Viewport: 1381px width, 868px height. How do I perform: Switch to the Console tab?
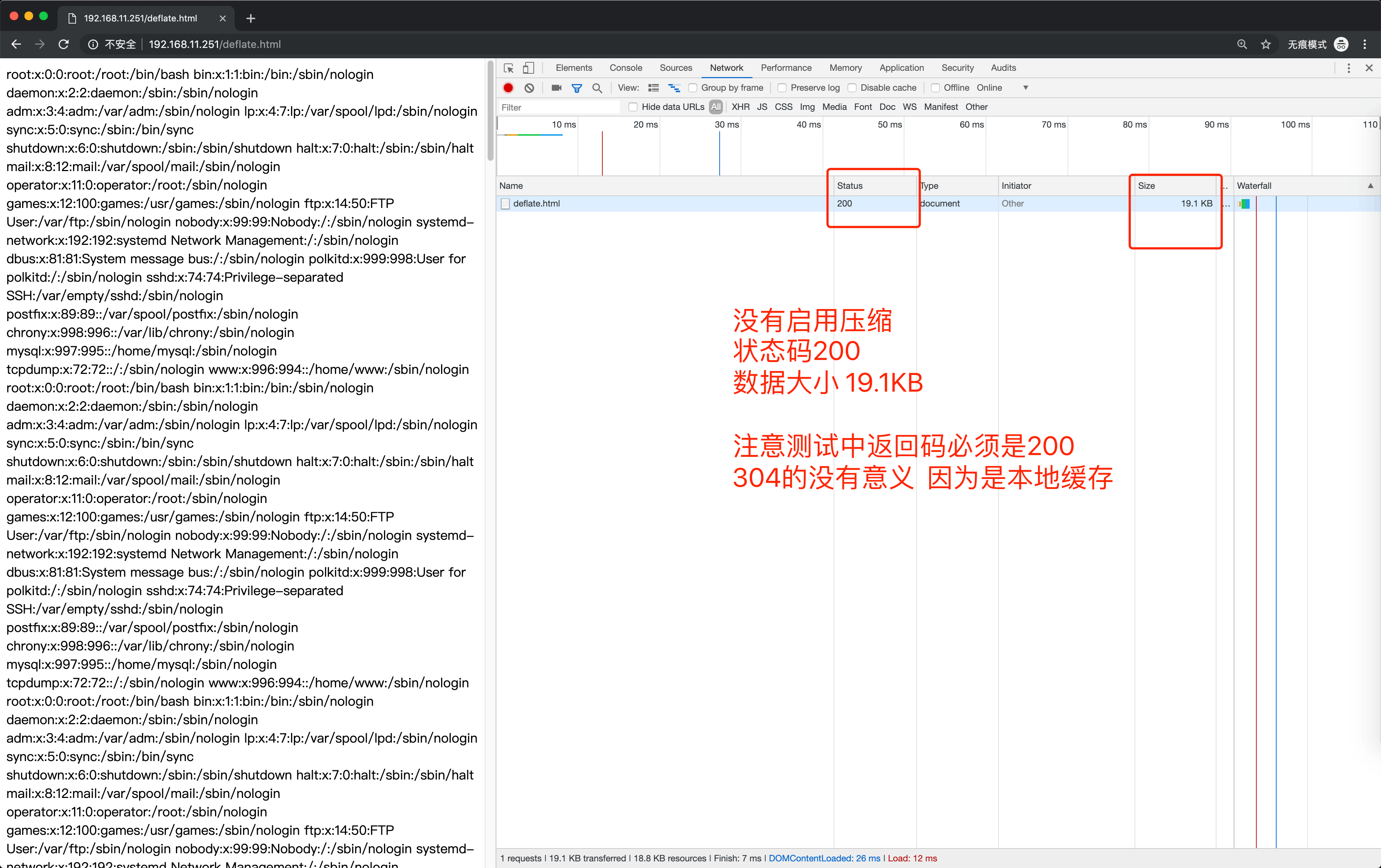point(625,68)
